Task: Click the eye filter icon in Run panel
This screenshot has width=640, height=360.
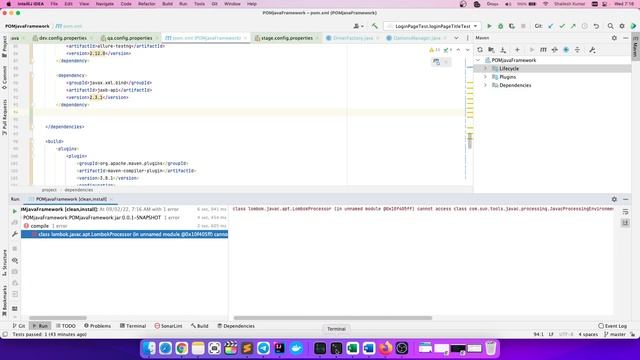Action: coord(15,260)
